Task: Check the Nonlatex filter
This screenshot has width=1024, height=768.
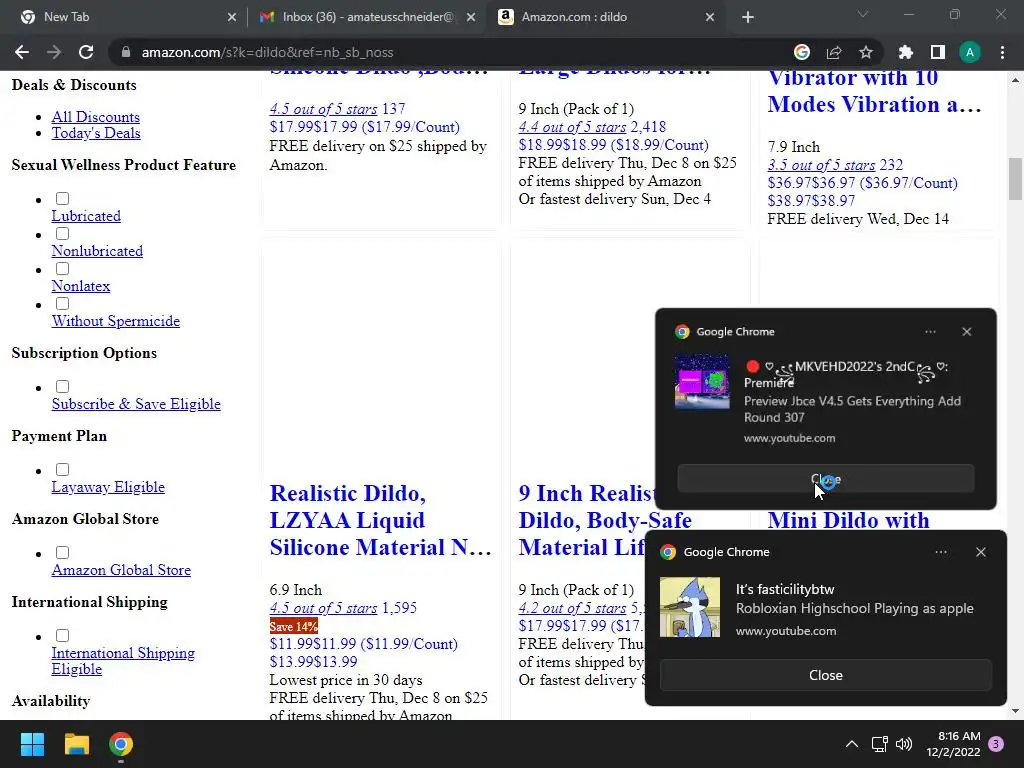Action: click(63, 268)
